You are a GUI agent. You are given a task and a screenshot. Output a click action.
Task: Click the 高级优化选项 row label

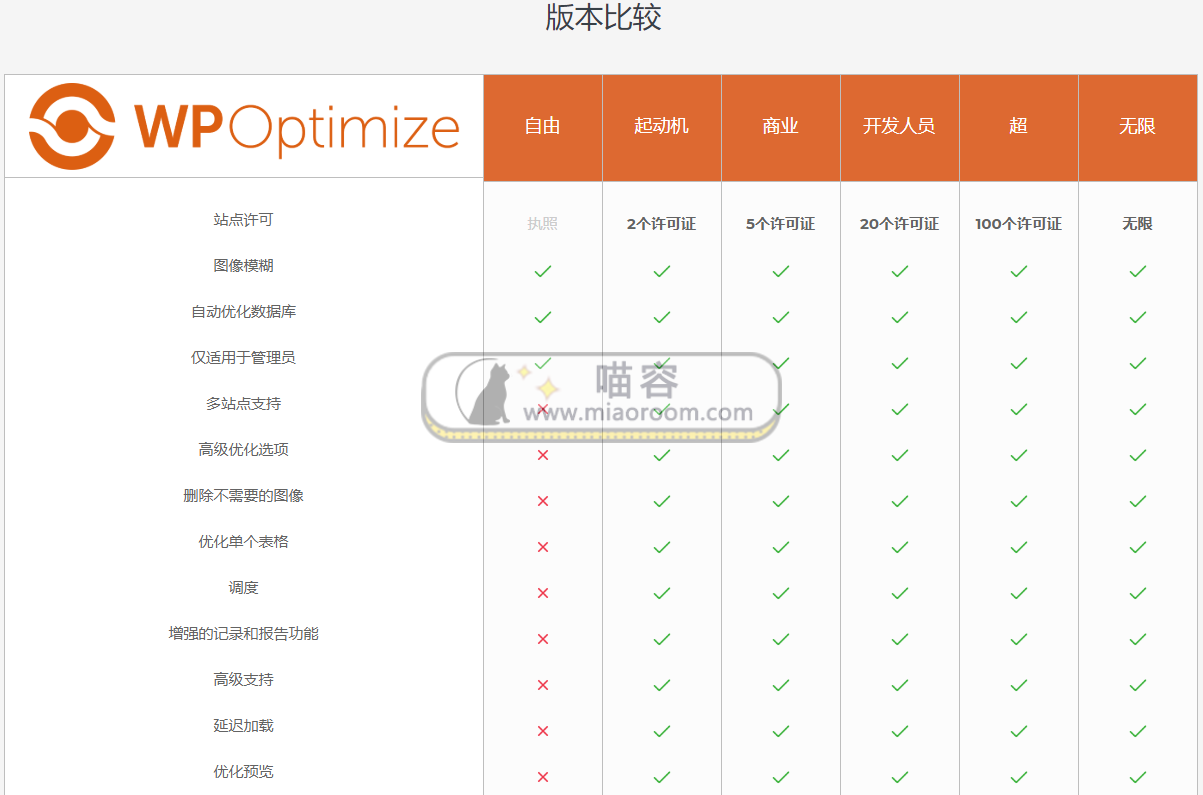[x=243, y=450]
